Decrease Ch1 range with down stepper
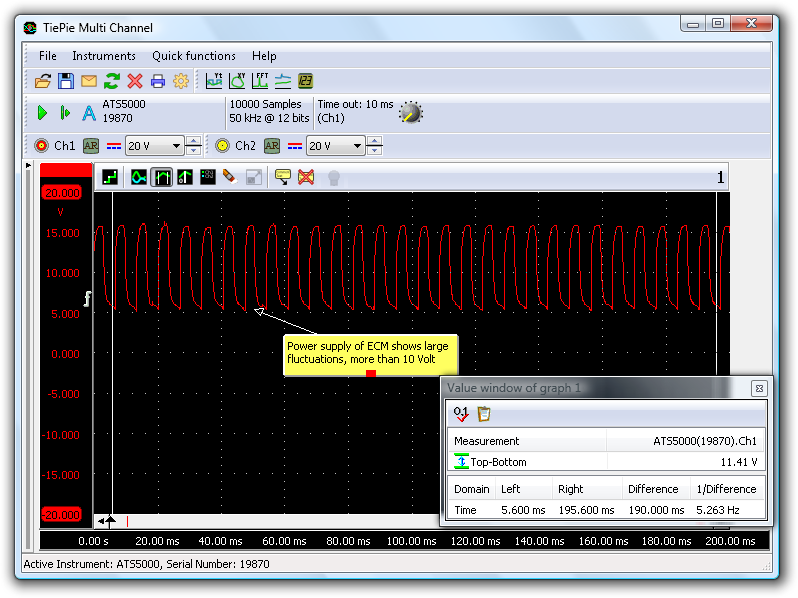The width and height of the screenshot is (798, 598). click(x=193, y=151)
